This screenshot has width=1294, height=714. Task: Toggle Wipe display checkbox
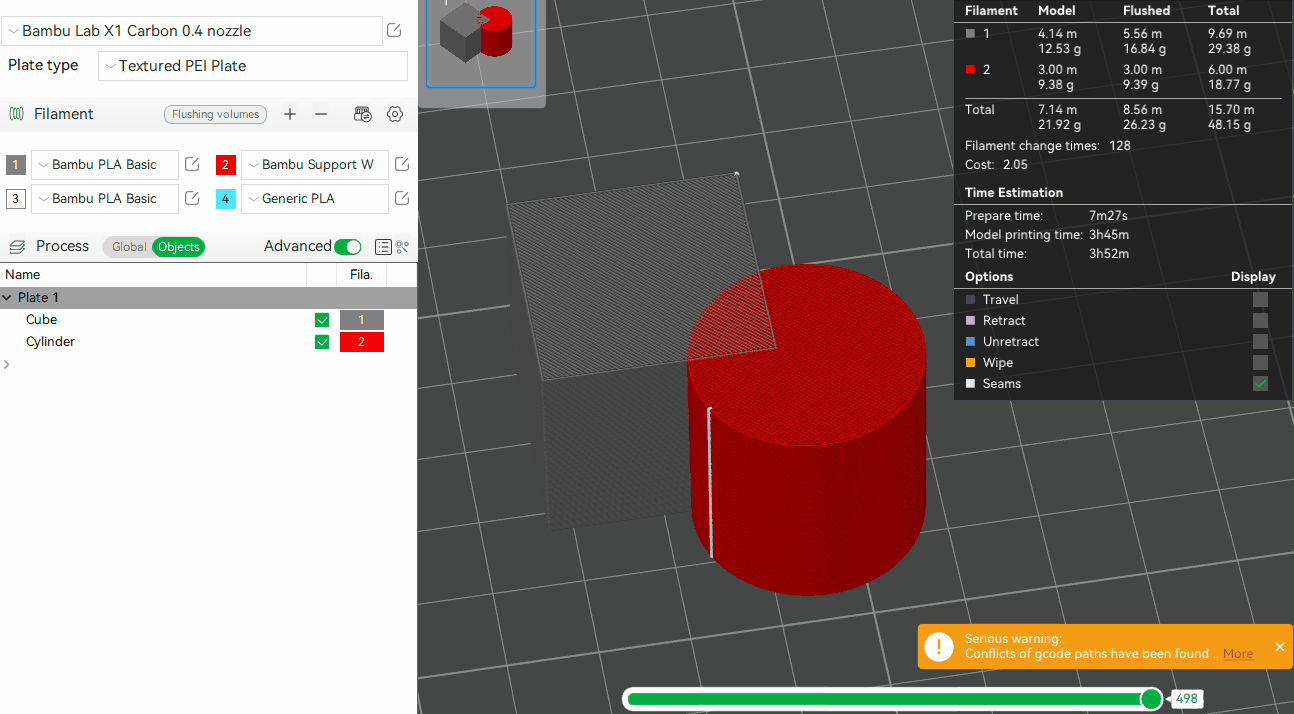coord(1260,363)
